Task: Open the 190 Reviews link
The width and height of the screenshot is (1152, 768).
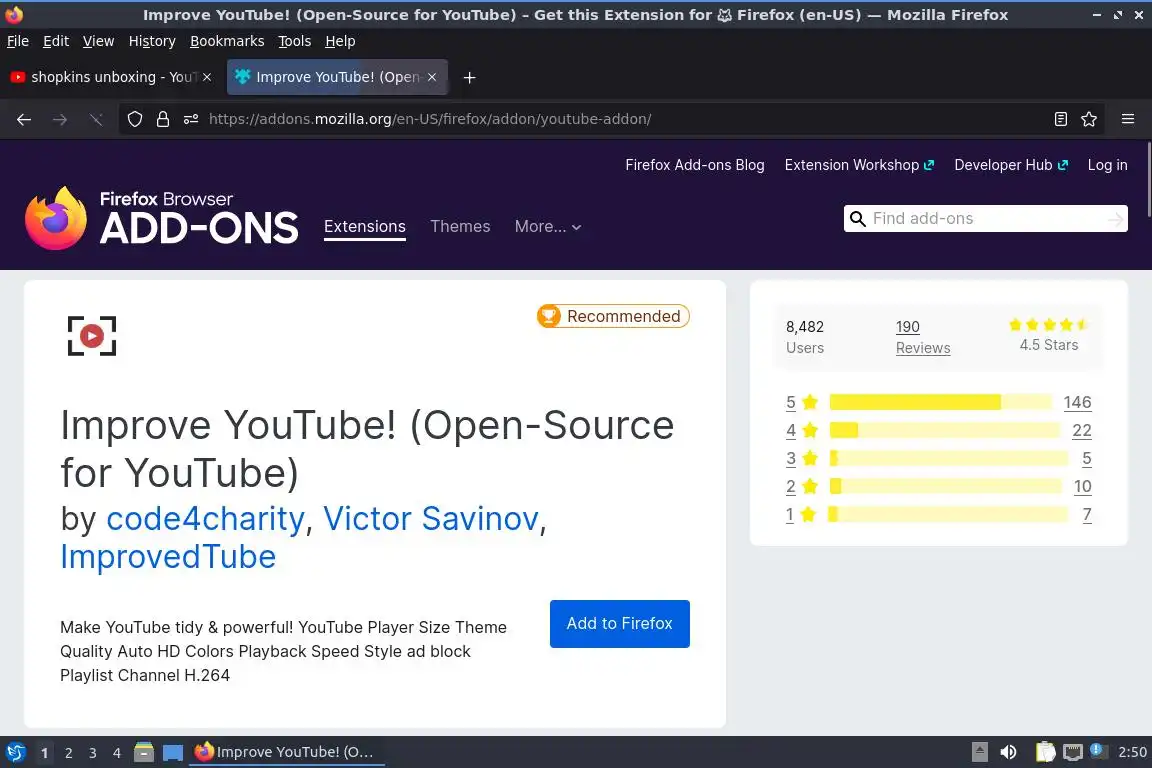Action: [923, 337]
